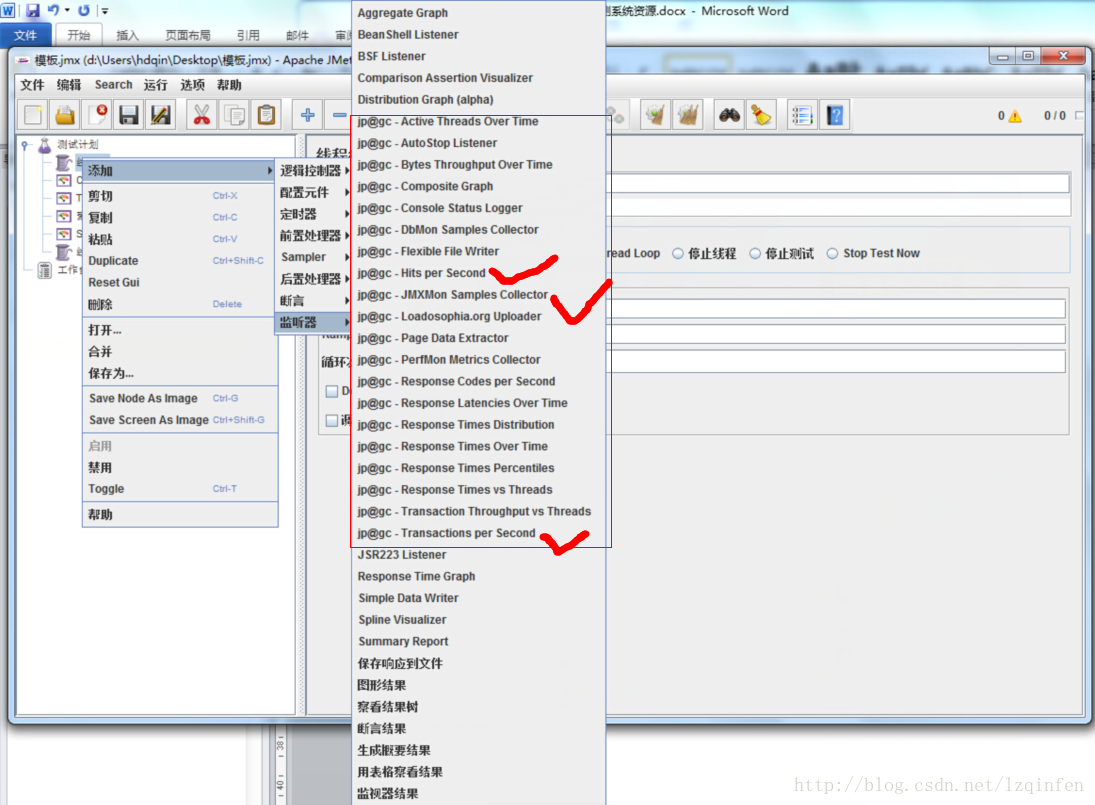Choose Summary Report listener
Image resolution: width=1095 pixels, height=805 pixels.
click(478, 642)
